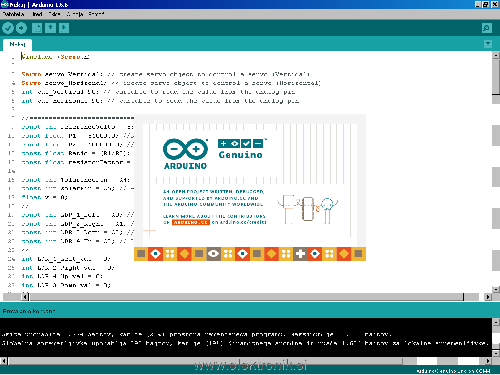Click the console horizontal scrollbar left arrow

[x=4, y=361]
